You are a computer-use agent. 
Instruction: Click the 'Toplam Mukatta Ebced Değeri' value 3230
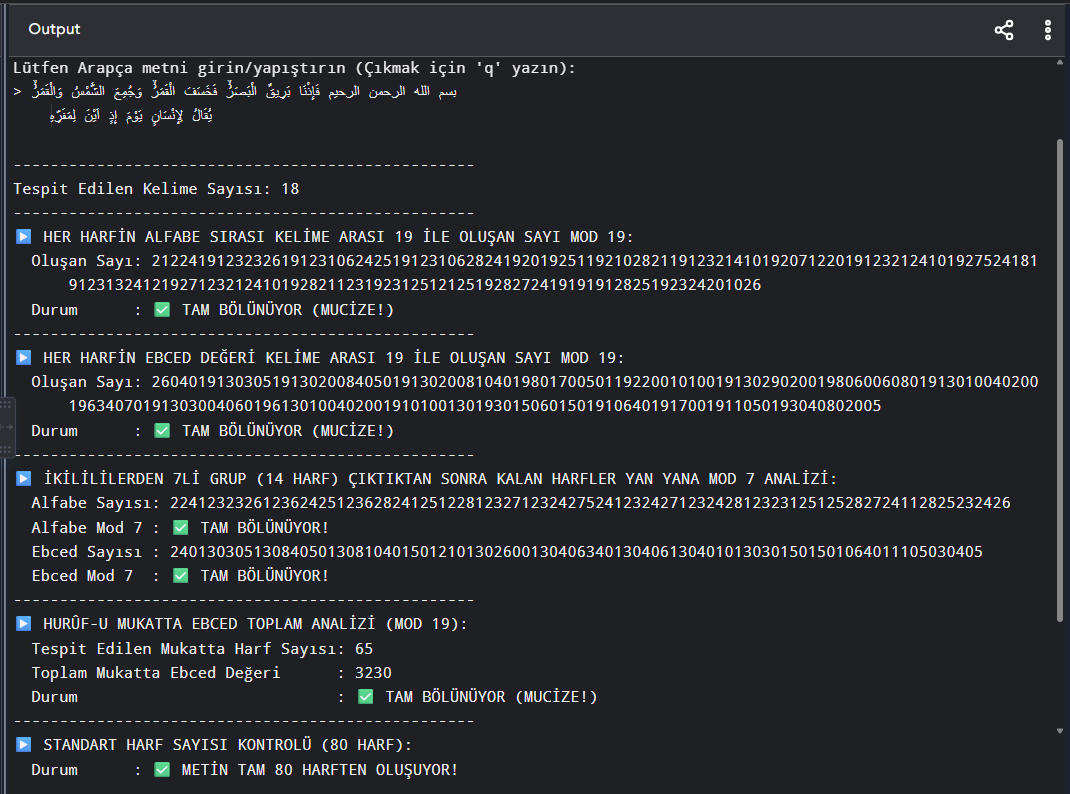[373, 673]
